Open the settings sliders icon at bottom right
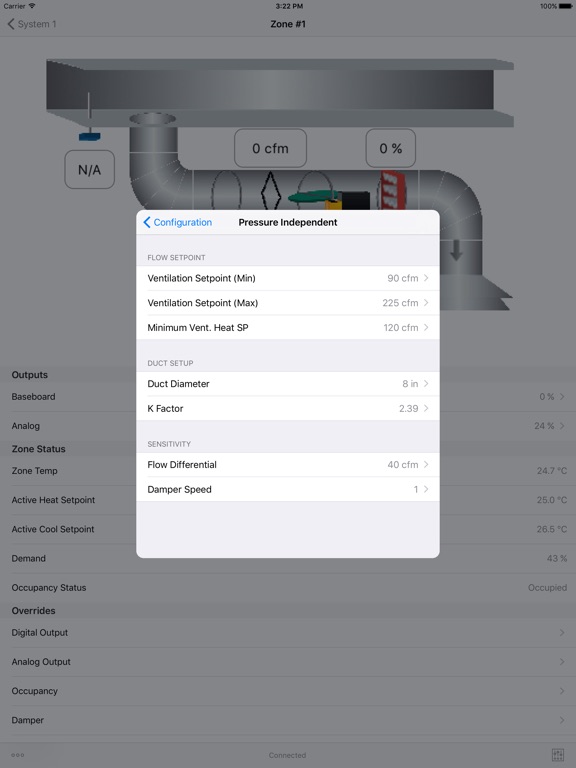Screen dimensions: 576x768 pos(557,755)
